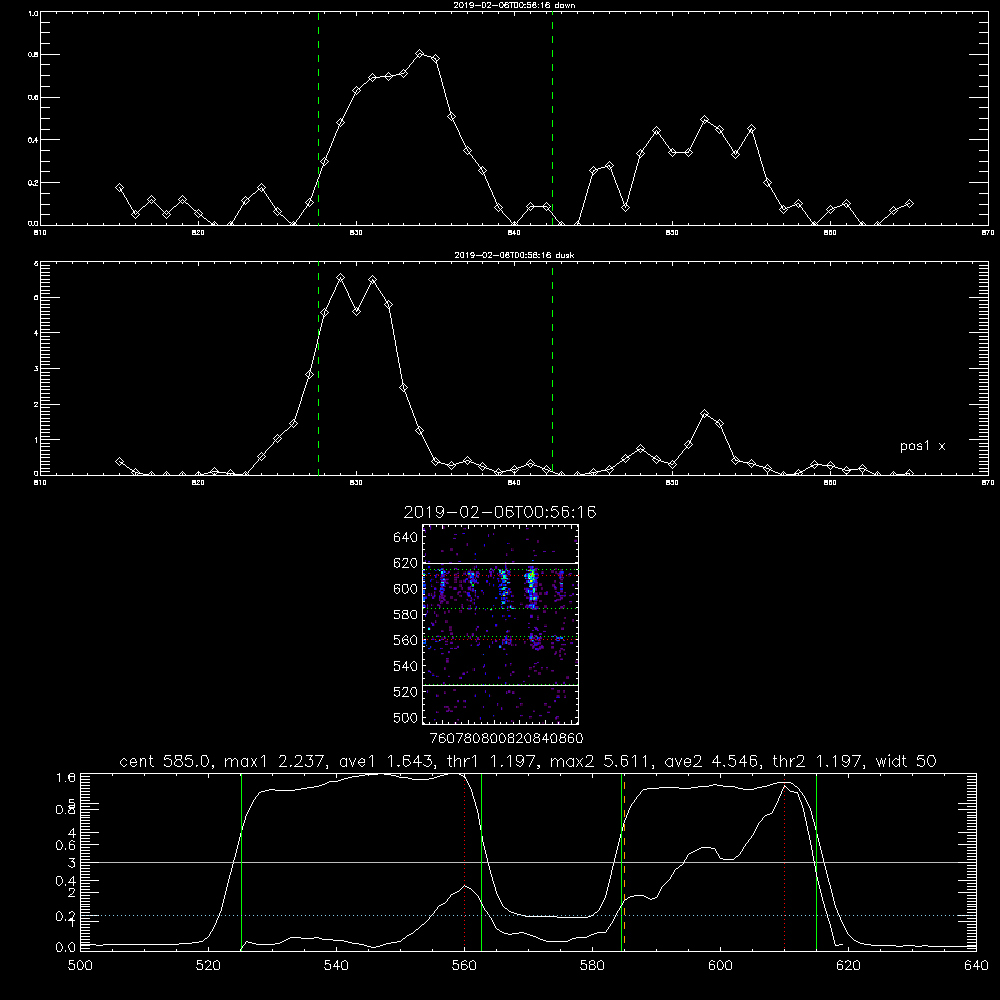Click the dusk plot small peak diamond near 852
The height and width of the screenshot is (1000, 1000).
tap(704, 413)
